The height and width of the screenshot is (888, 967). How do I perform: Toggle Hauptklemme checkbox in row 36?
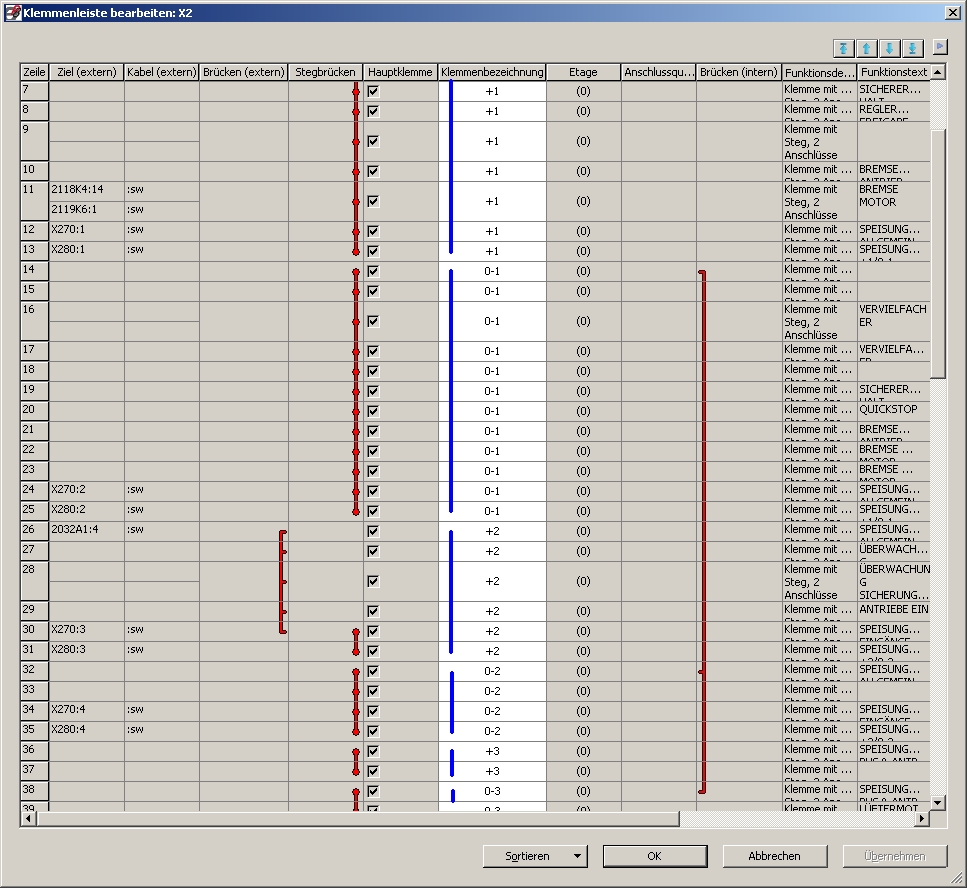coord(373,751)
